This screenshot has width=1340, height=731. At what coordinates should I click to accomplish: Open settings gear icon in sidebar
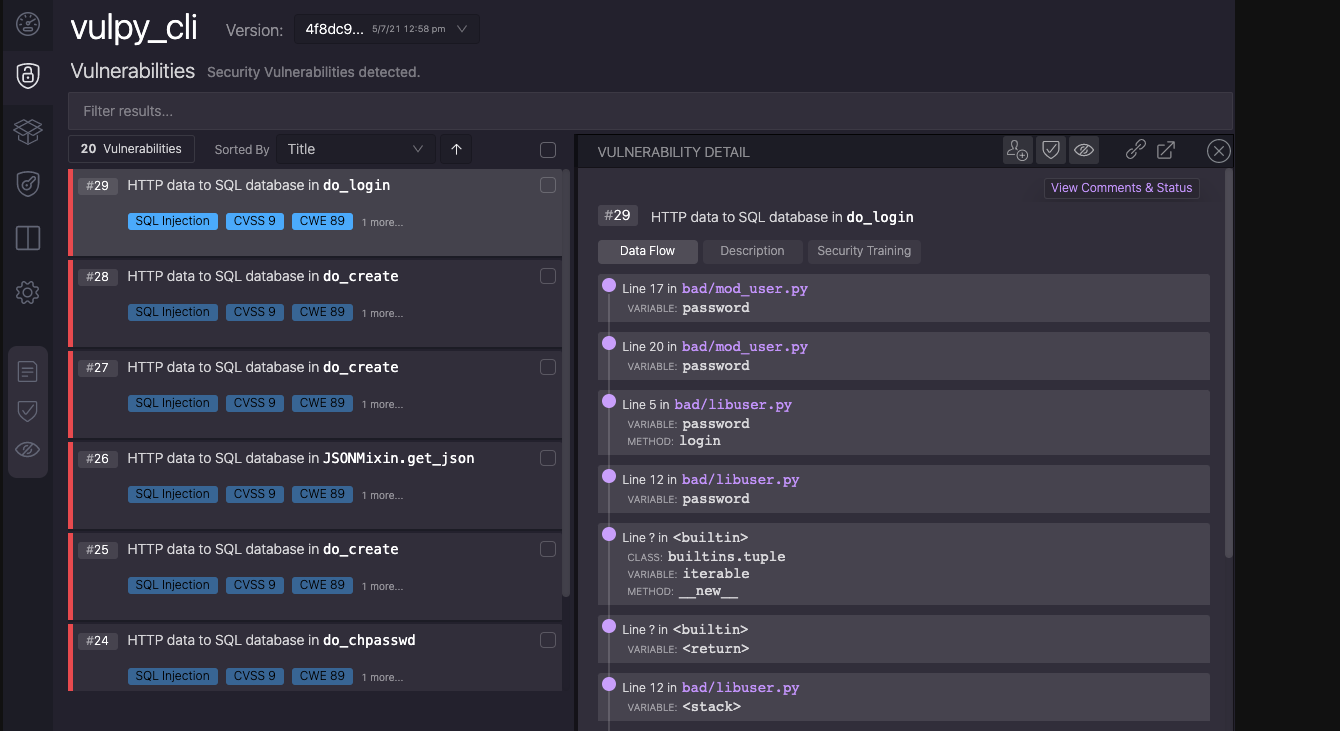pos(28,292)
